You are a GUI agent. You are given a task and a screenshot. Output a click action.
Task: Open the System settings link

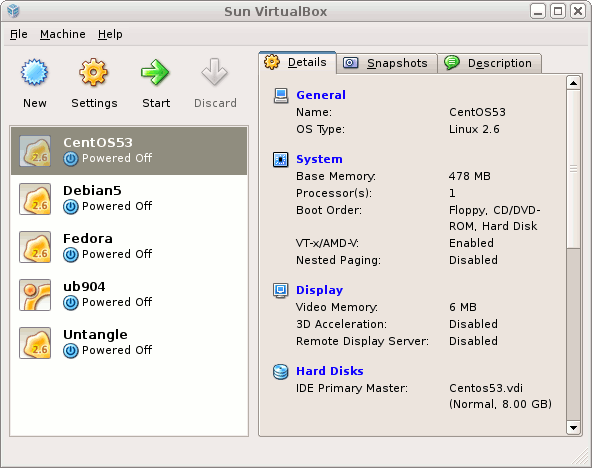click(319, 159)
